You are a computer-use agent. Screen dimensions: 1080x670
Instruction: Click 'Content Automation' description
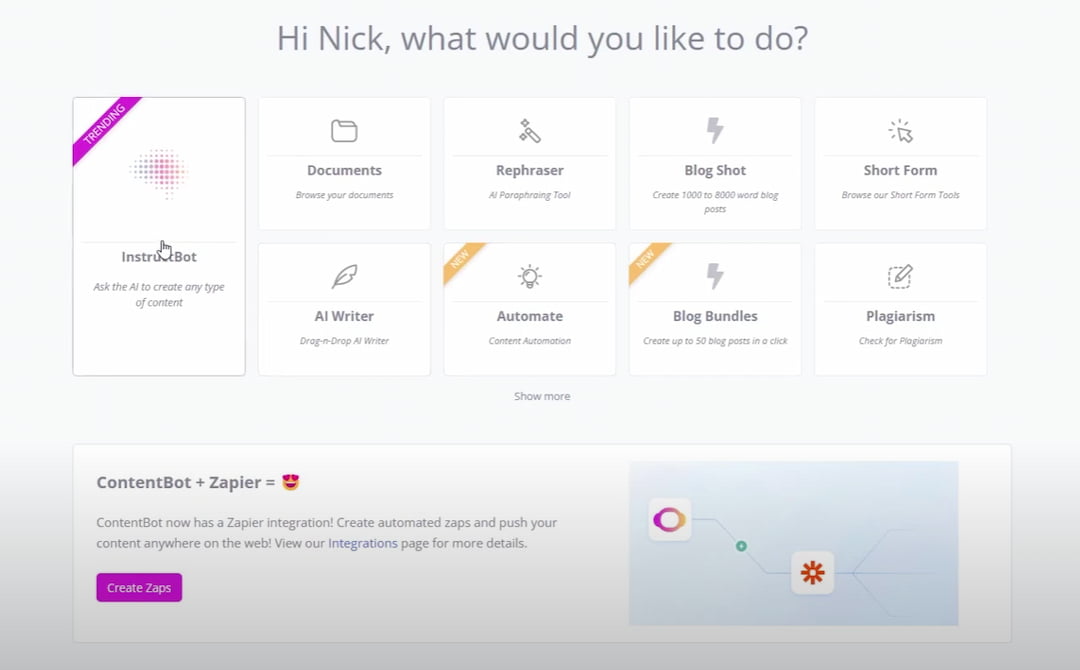529,341
